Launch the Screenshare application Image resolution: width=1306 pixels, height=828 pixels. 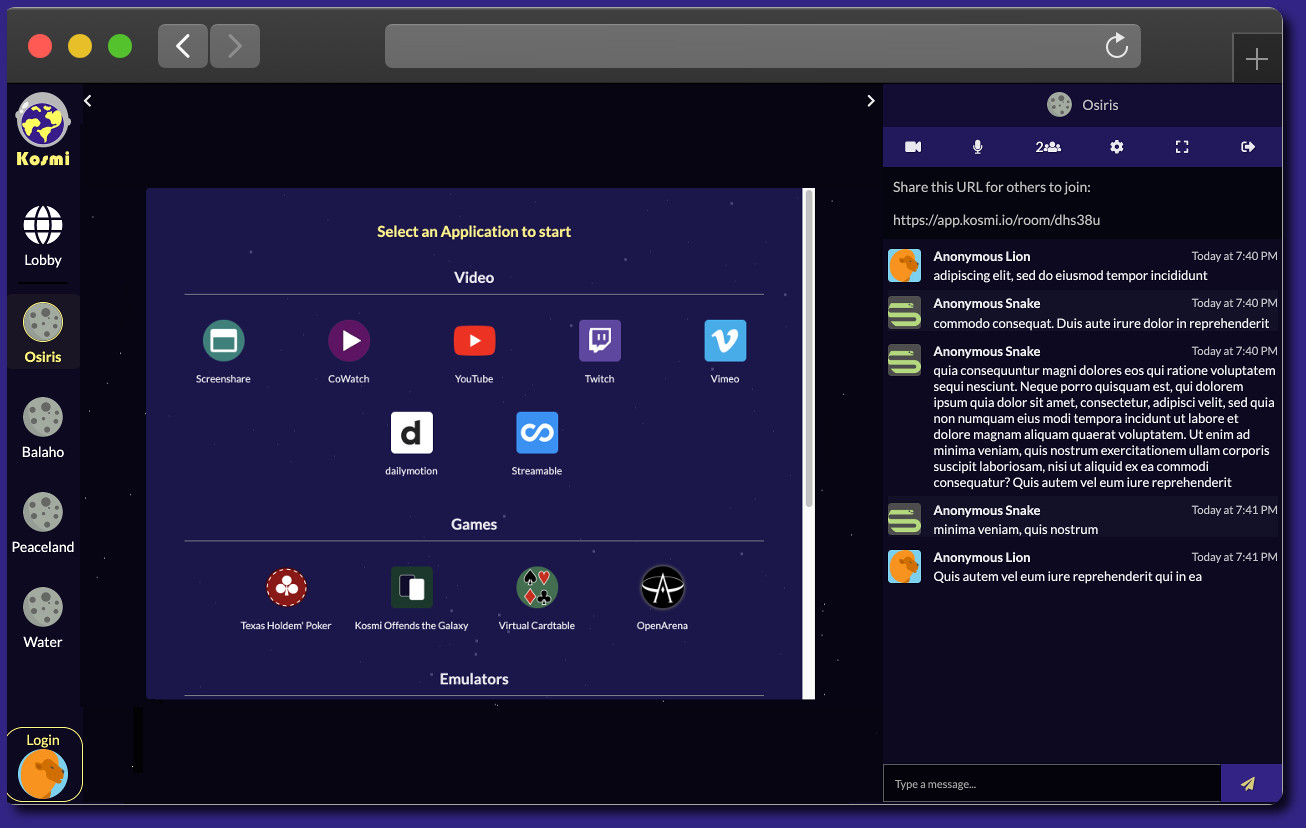[223, 342]
